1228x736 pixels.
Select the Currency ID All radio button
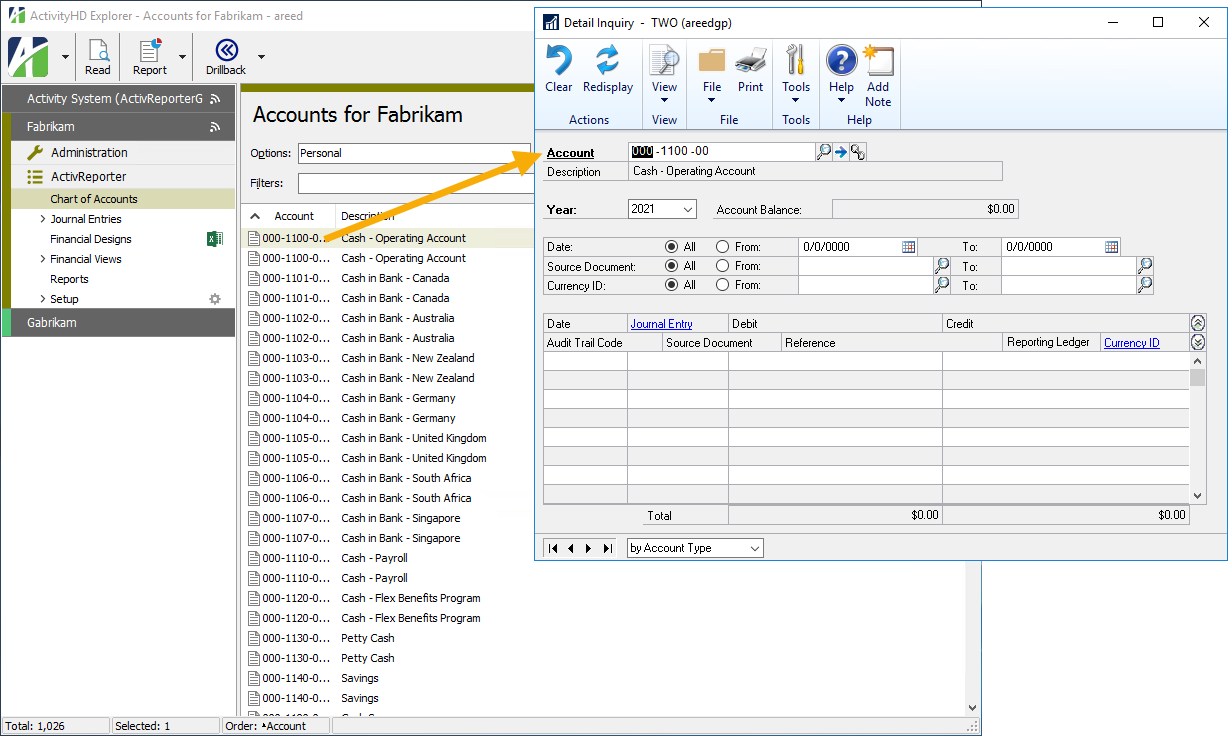coord(671,285)
